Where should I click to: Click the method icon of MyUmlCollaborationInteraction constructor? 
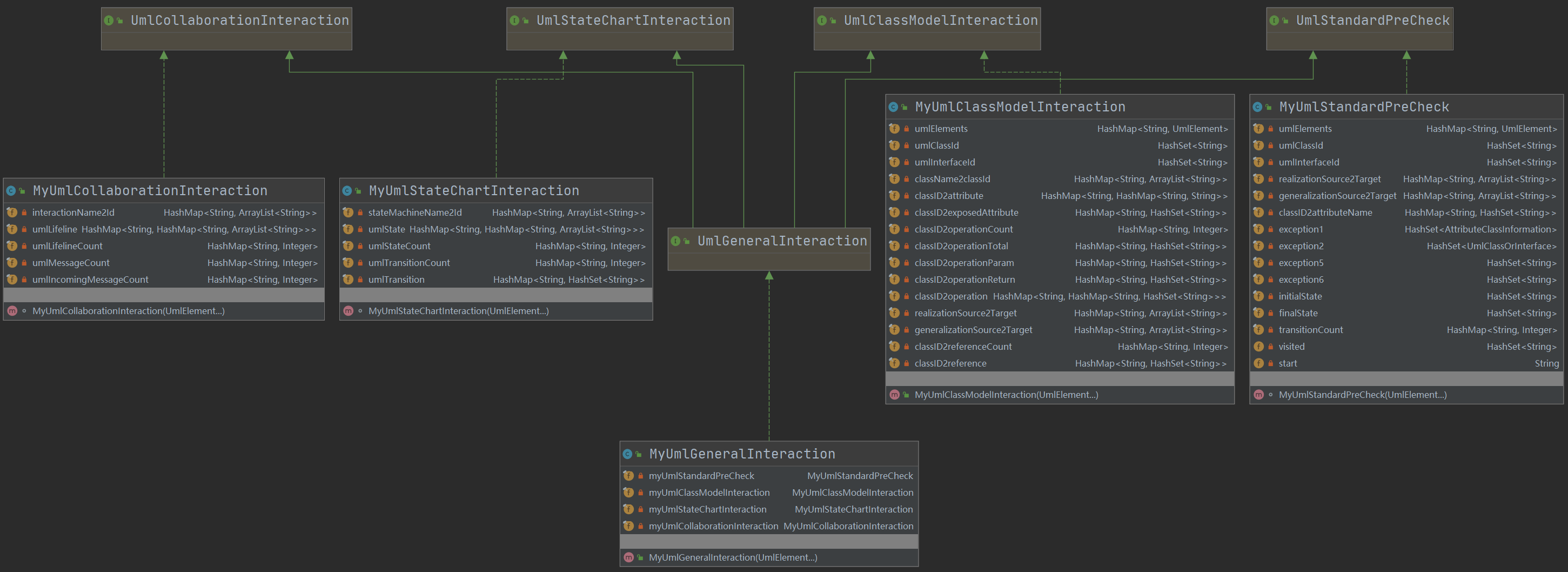11,311
